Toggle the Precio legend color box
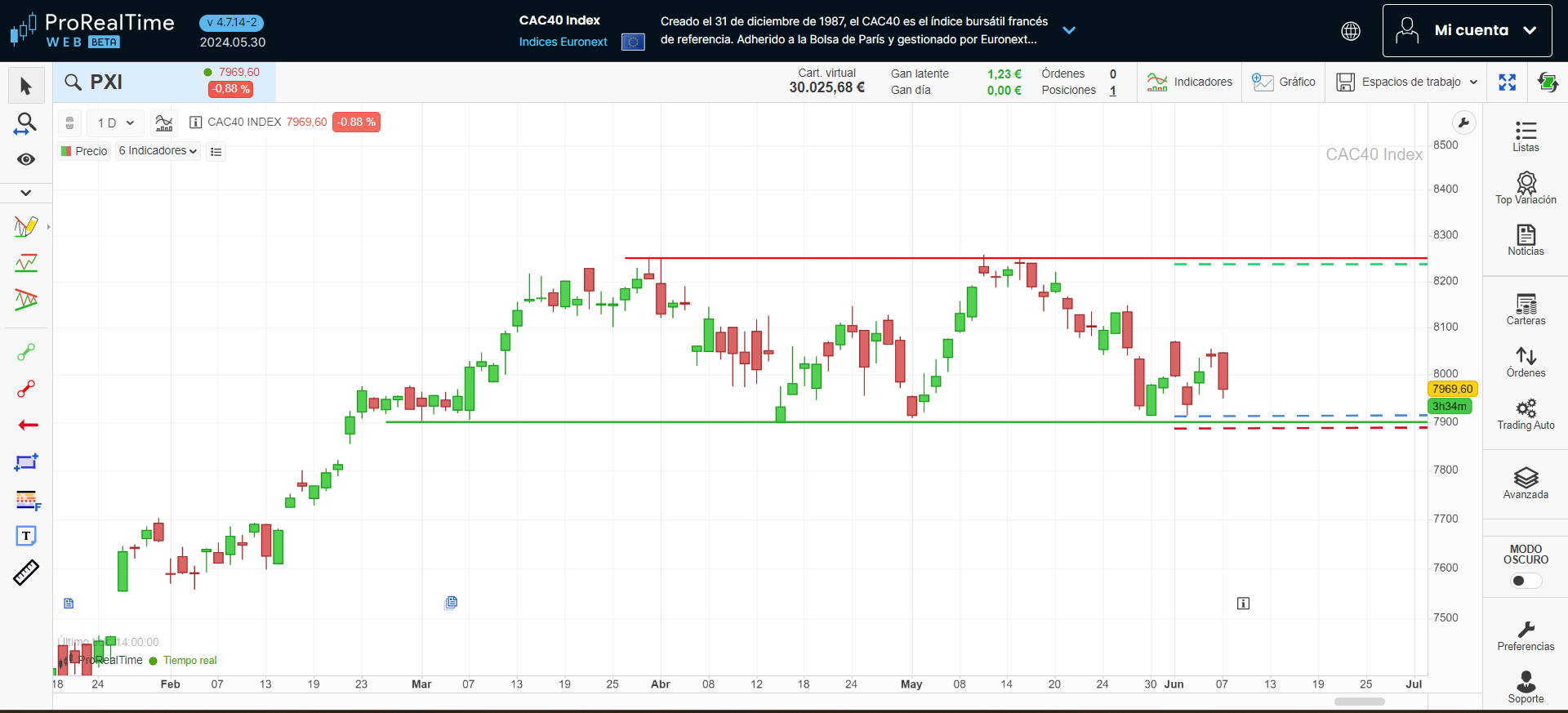The width and height of the screenshot is (1568, 713). [66, 151]
